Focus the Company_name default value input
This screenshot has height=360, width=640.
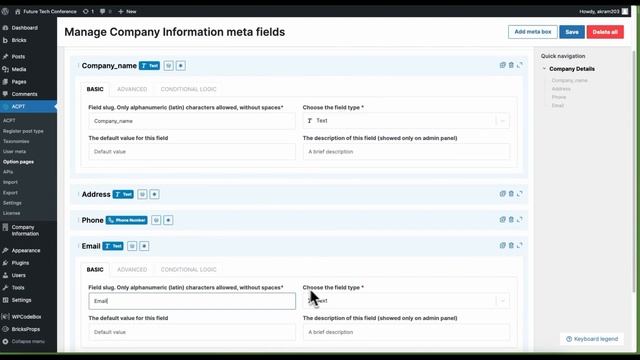coord(192,151)
